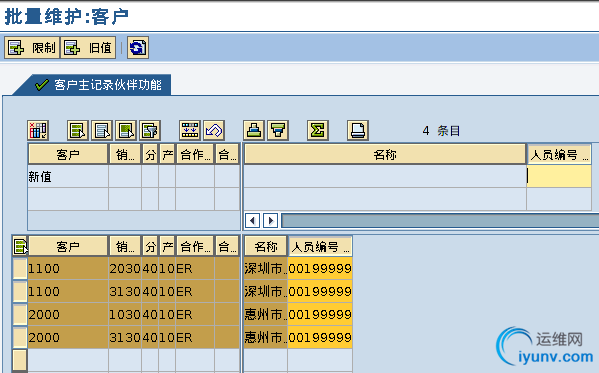Click 客户 column header in records grid

point(68,247)
